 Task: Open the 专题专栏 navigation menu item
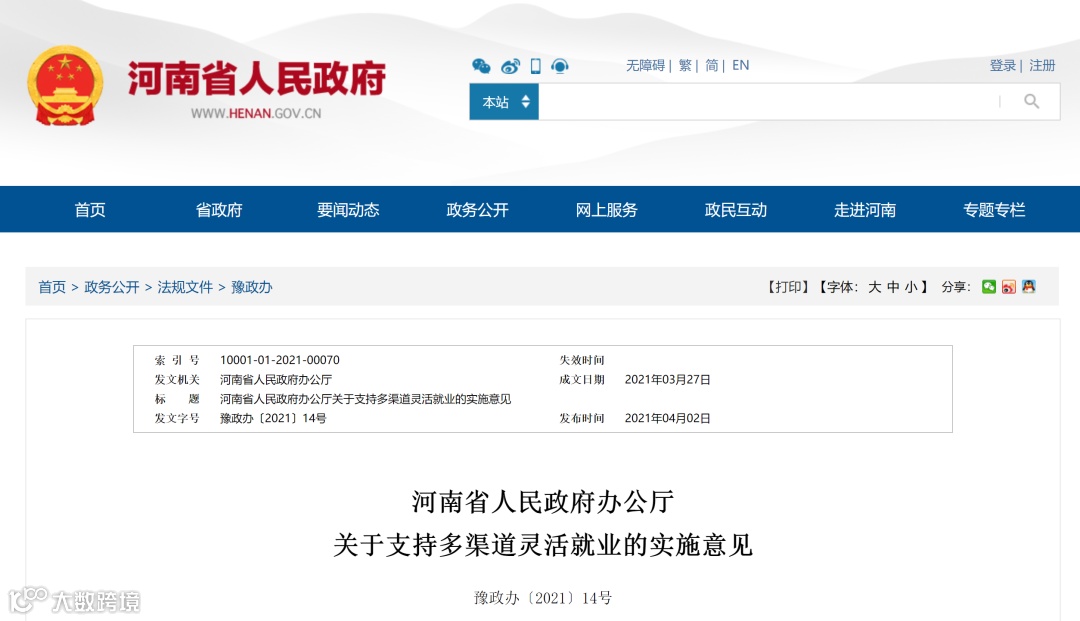click(994, 209)
